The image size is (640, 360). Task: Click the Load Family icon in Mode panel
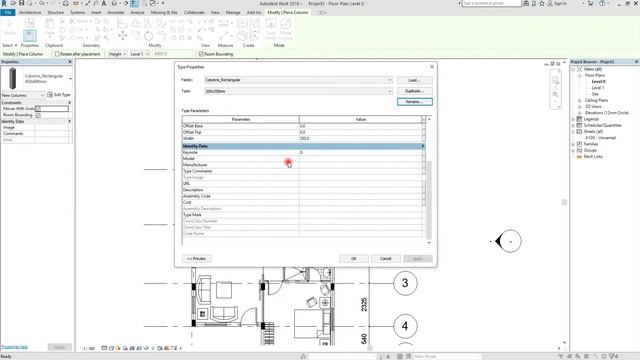[271, 24]
